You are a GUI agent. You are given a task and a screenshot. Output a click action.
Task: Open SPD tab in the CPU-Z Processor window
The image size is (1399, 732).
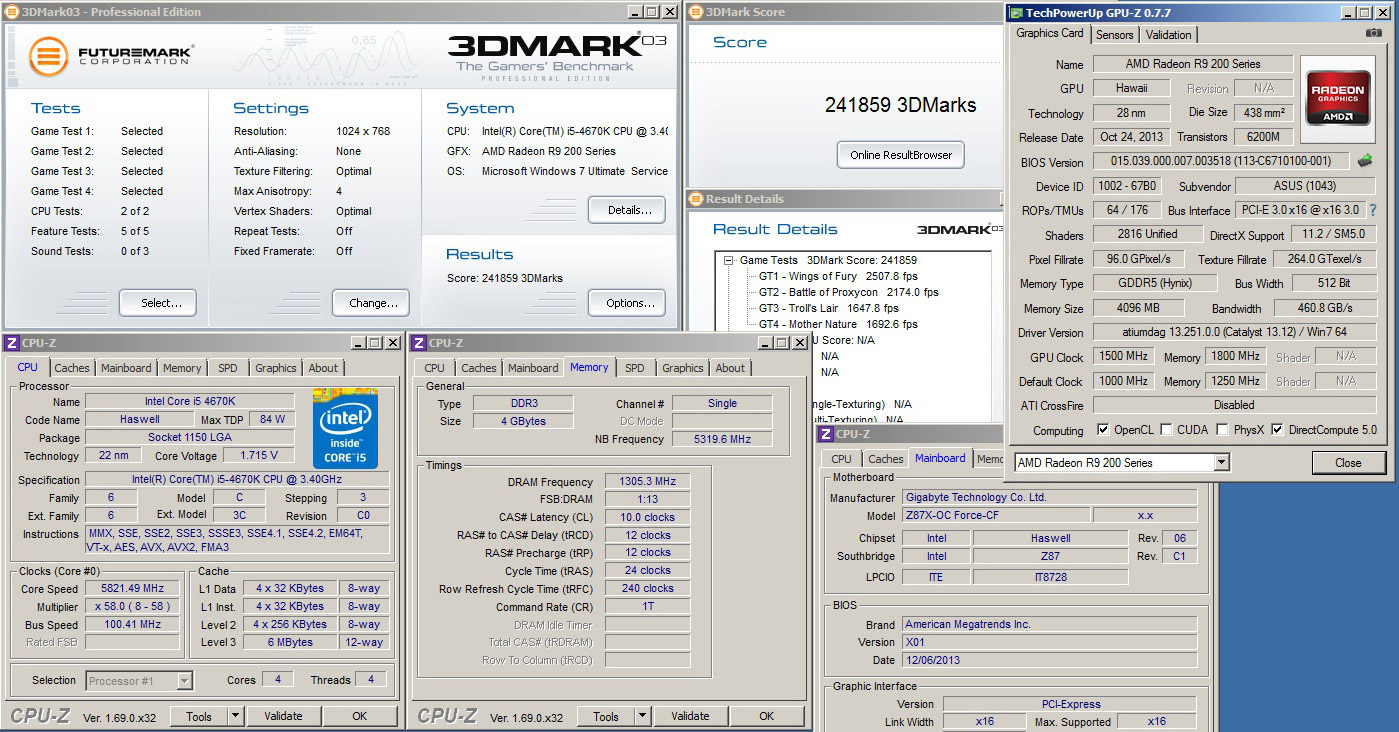click(x=228, y=368)
